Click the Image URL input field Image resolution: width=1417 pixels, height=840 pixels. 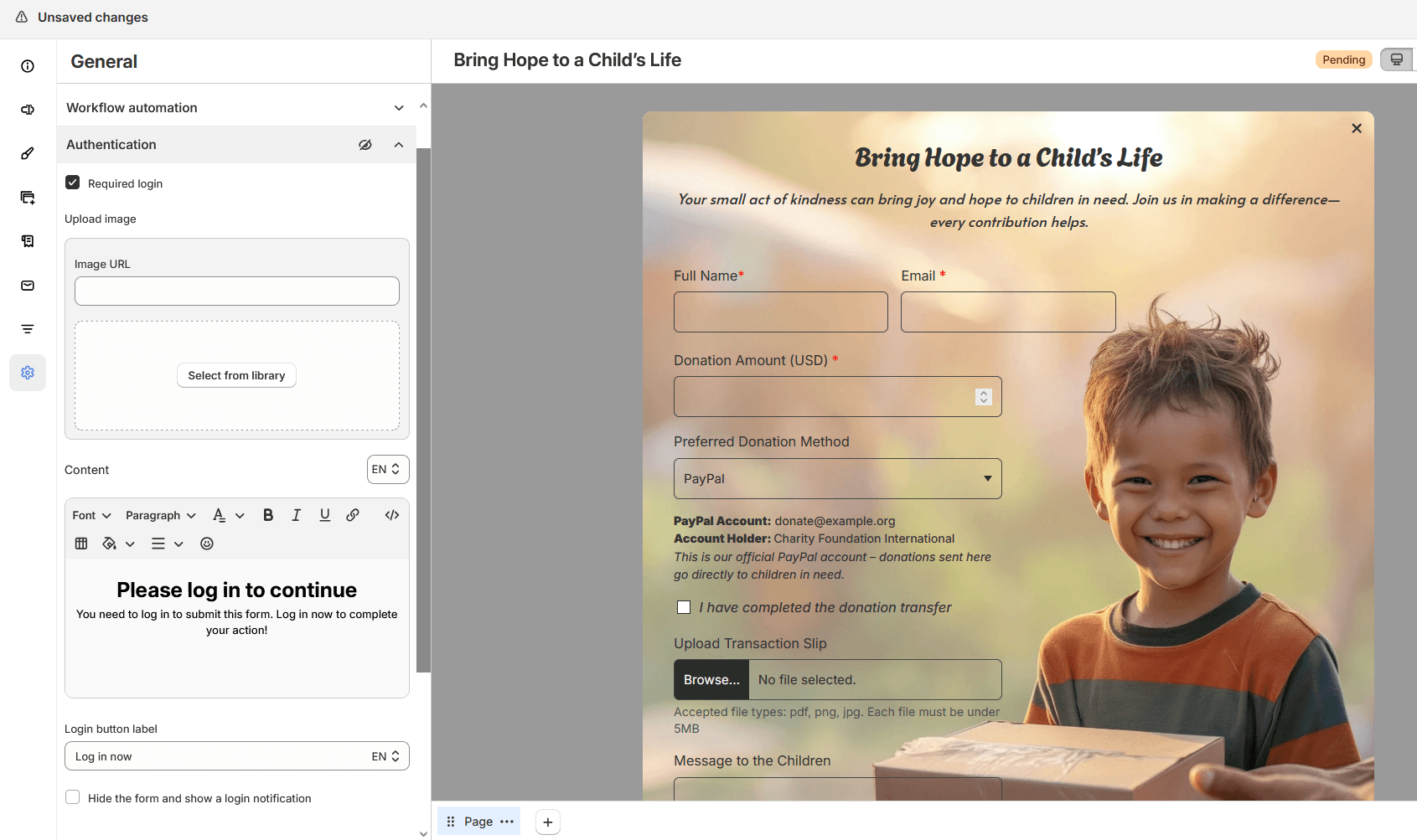237,291
